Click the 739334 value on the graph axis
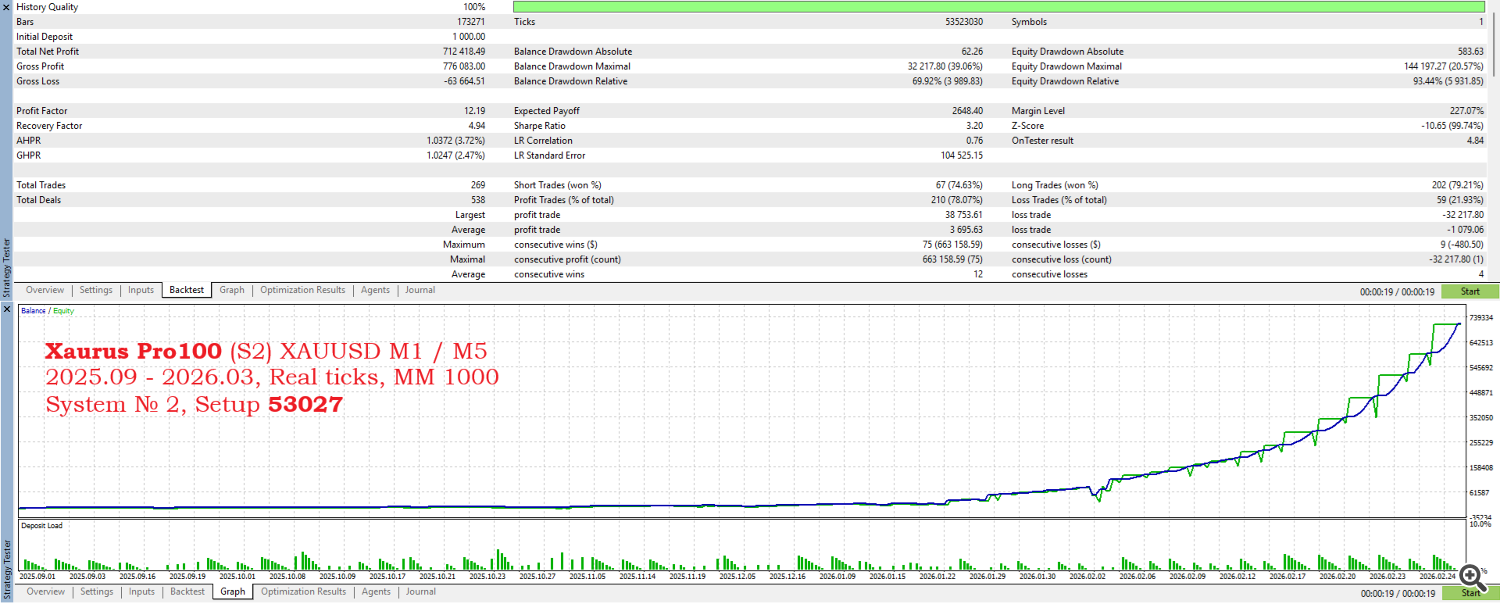 click(1480, 318)
